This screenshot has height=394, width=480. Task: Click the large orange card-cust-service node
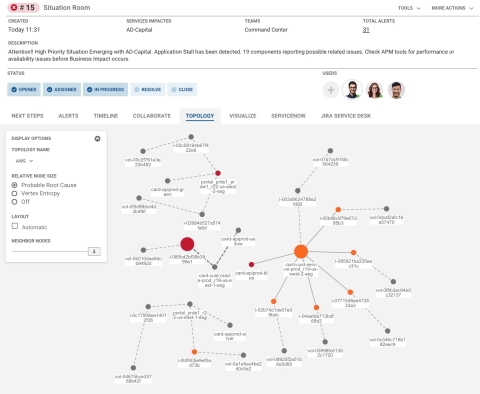click(x=301, y=251)
